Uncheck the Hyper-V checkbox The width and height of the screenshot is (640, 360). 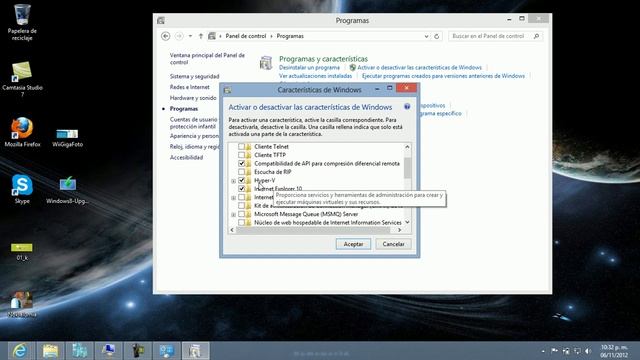point(241,180)
